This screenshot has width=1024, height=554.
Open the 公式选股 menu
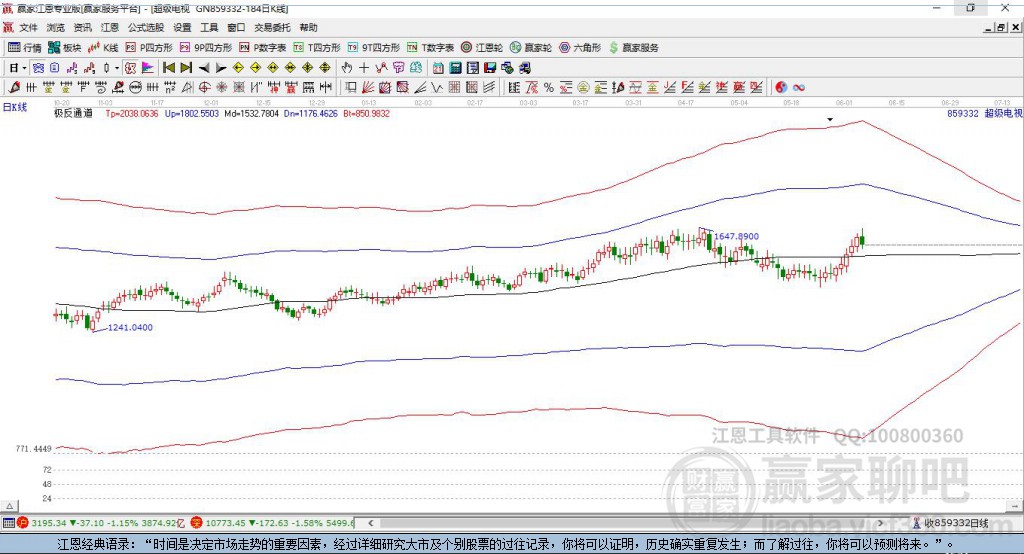146,27
